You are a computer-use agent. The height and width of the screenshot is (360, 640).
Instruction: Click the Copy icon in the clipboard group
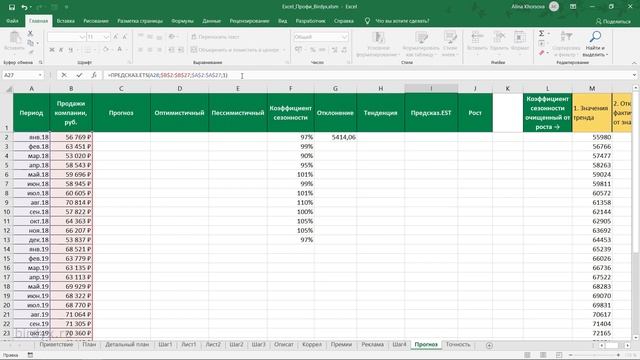[31, 43]
